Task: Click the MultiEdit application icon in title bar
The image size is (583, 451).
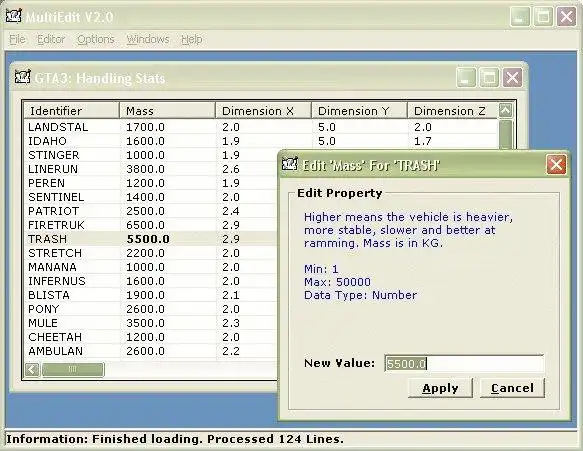Action: [14, 17]
